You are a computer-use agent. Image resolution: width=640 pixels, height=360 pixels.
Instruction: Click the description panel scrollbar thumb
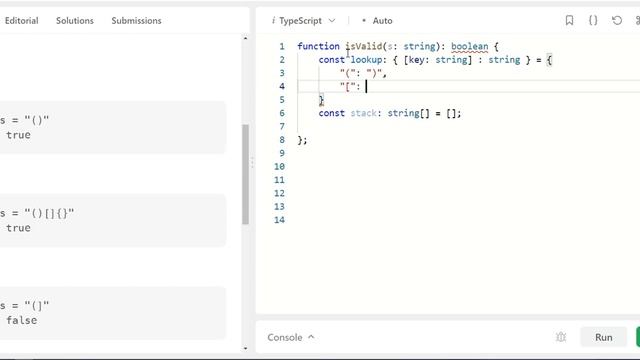[x=245, y=174]
